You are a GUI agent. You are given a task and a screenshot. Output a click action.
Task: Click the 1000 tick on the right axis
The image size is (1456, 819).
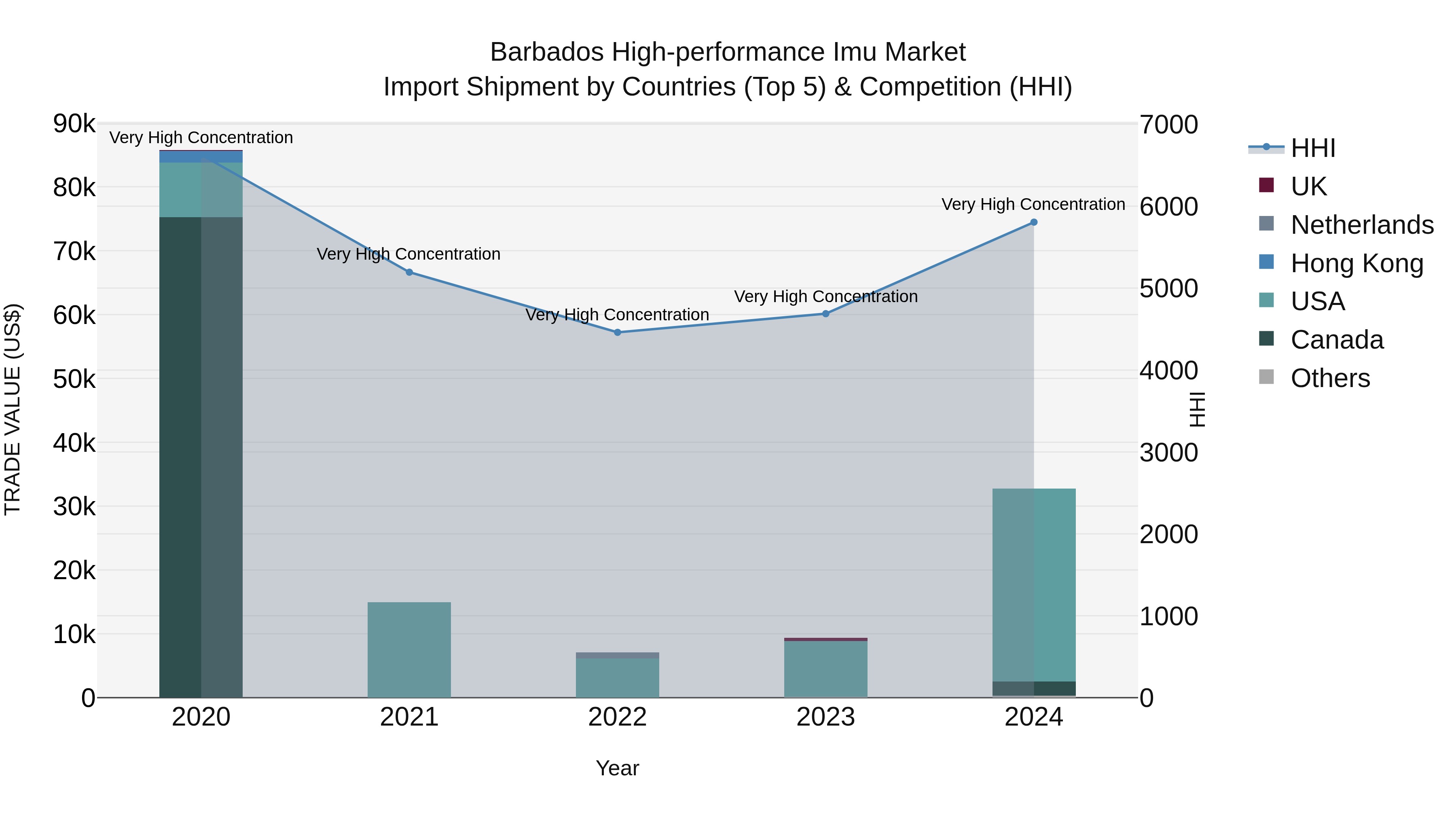1169,617
